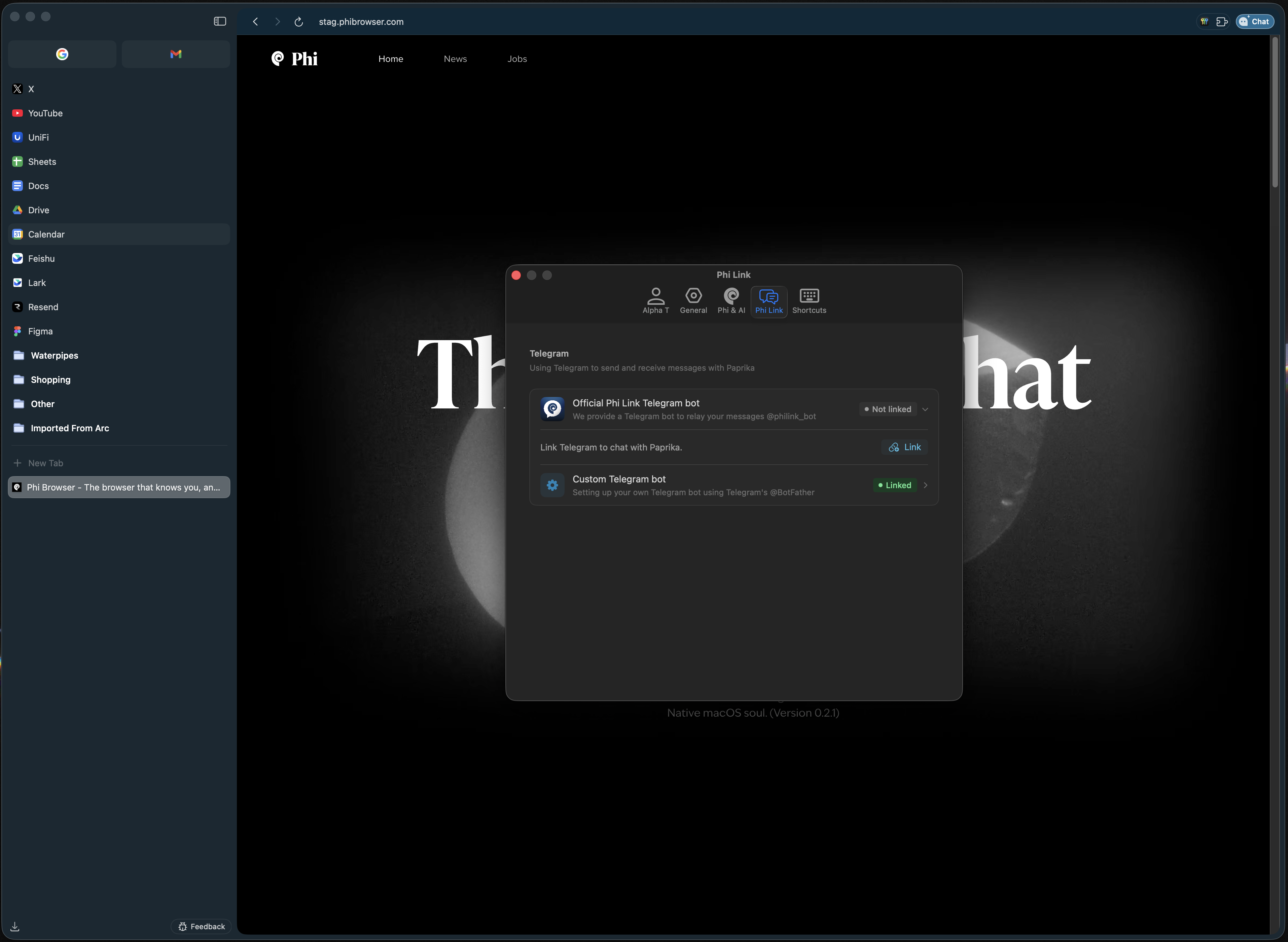Click Link to connect Telegram with Paprika
This screenshot has height=942, width=1288.
pyautogui.click(x=904, y=447)
